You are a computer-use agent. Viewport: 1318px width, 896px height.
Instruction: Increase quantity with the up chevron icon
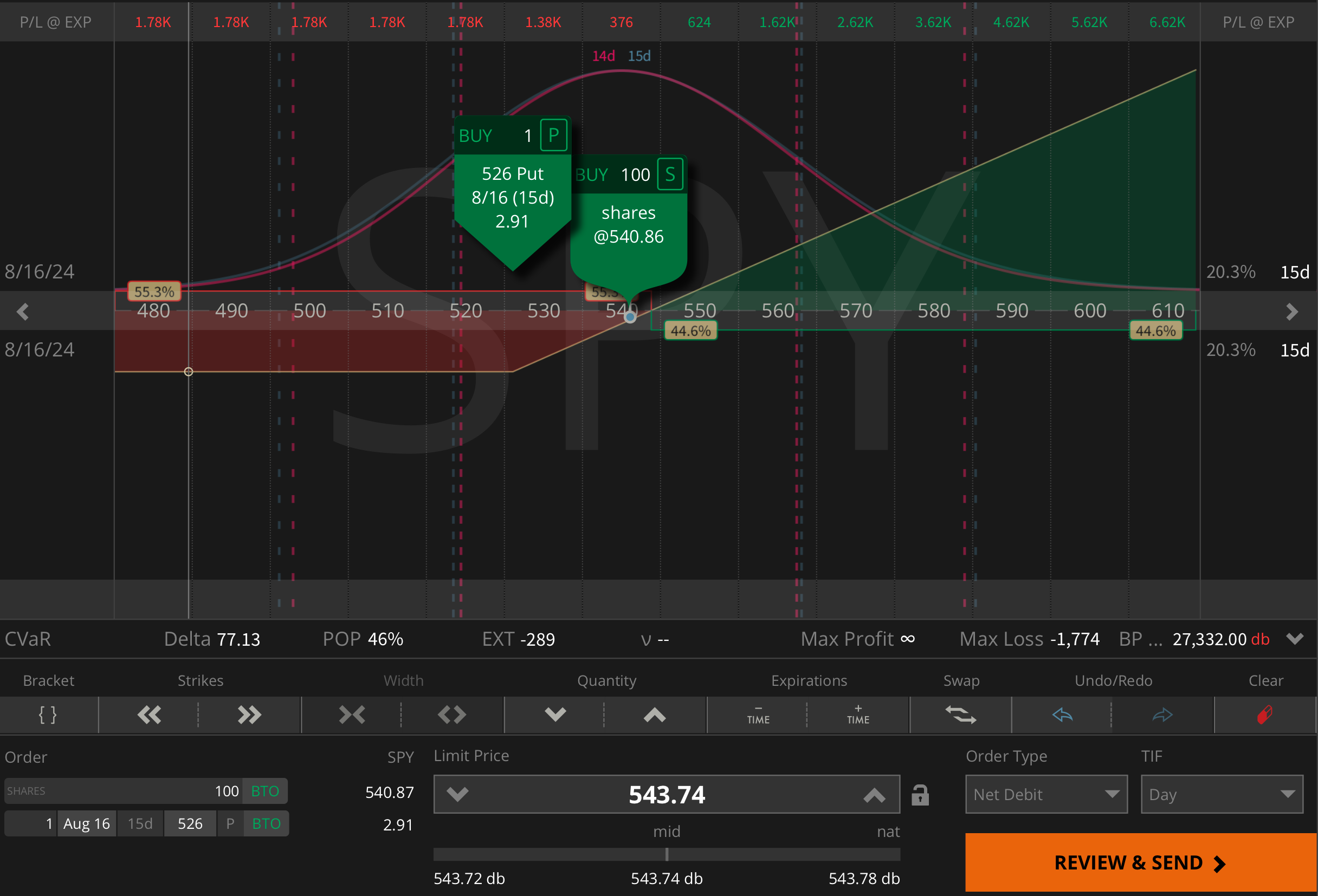[x=654, y=715]
